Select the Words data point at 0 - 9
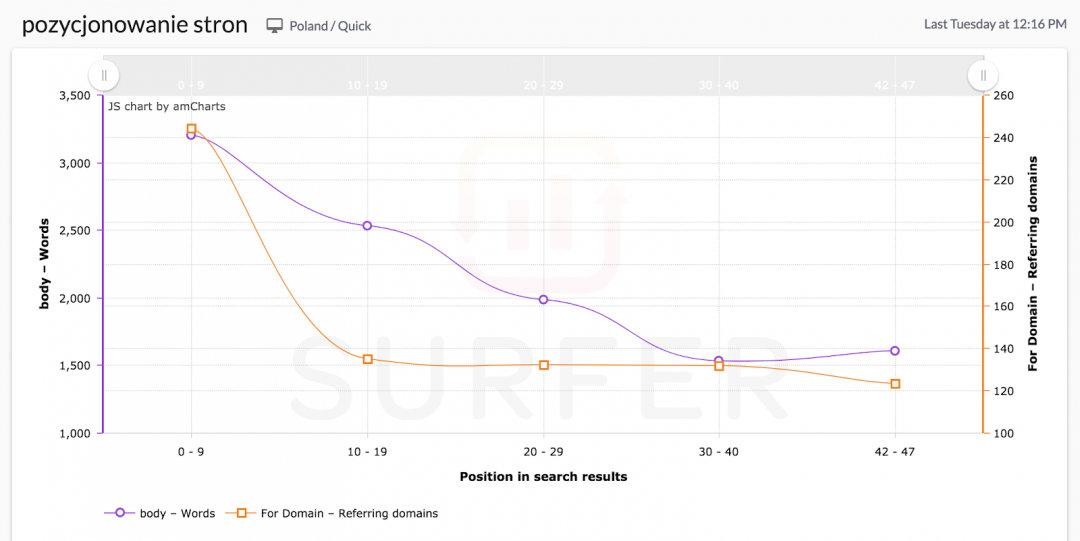Screen dimensions: 1080x541 [191, 135]
